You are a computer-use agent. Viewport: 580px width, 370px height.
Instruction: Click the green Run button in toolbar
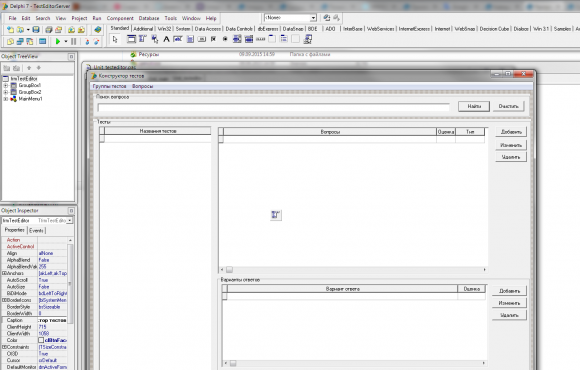[57, 41]
